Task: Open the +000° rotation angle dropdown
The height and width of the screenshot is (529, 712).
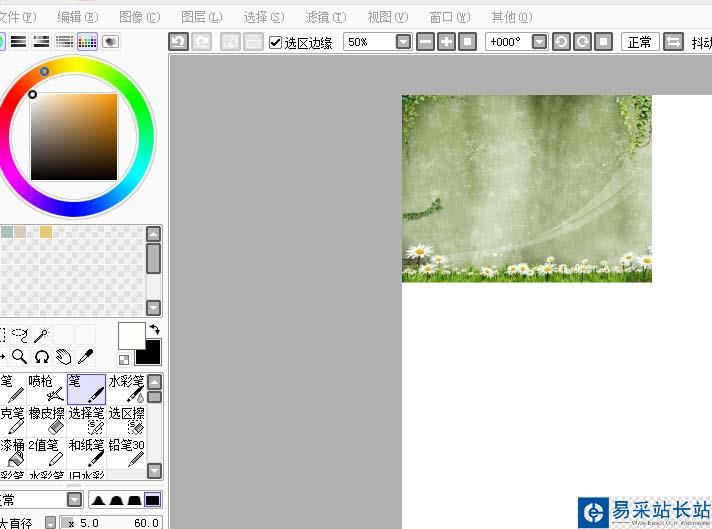Action: coord(539,42)
